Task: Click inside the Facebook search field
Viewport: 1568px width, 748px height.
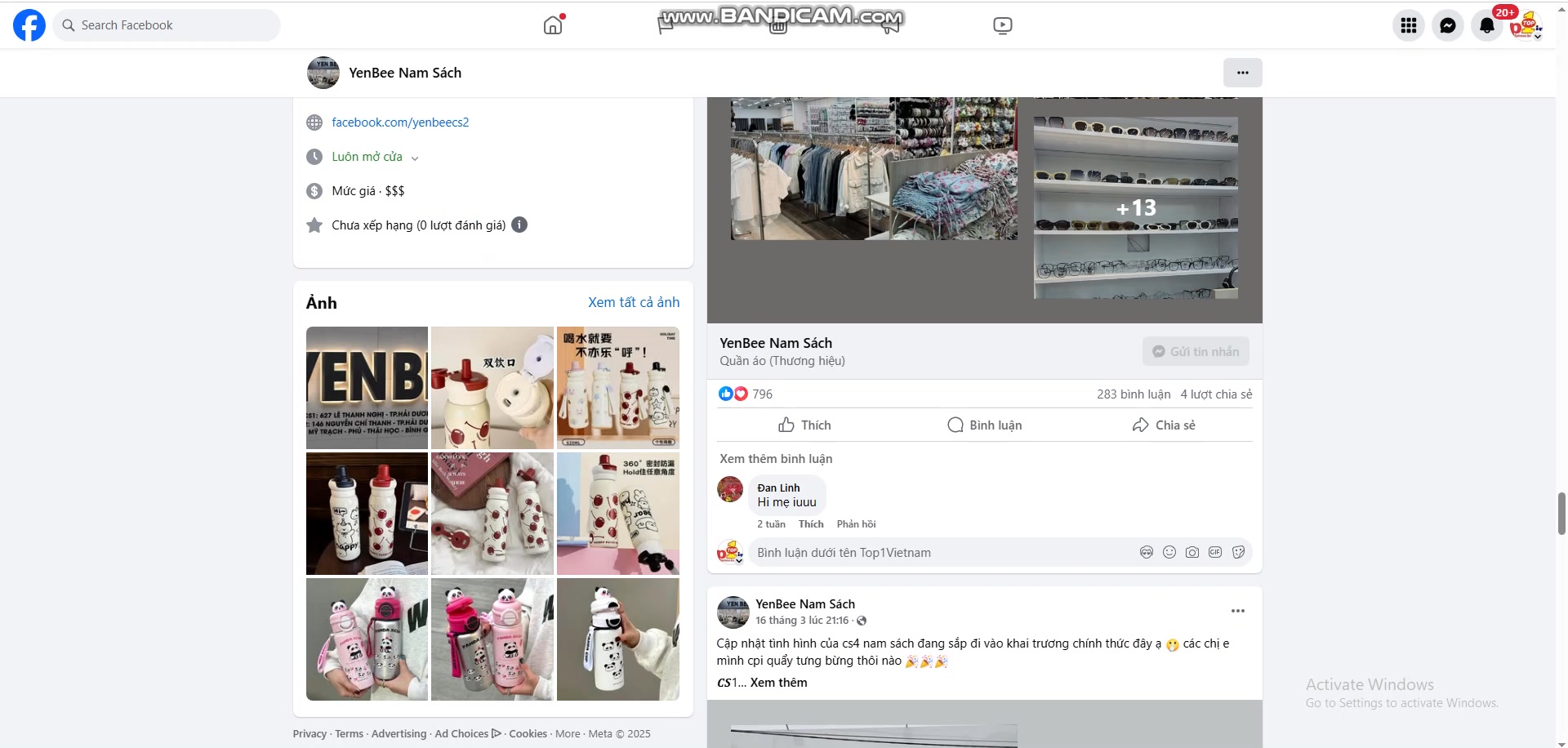Action: click(167, 24)
